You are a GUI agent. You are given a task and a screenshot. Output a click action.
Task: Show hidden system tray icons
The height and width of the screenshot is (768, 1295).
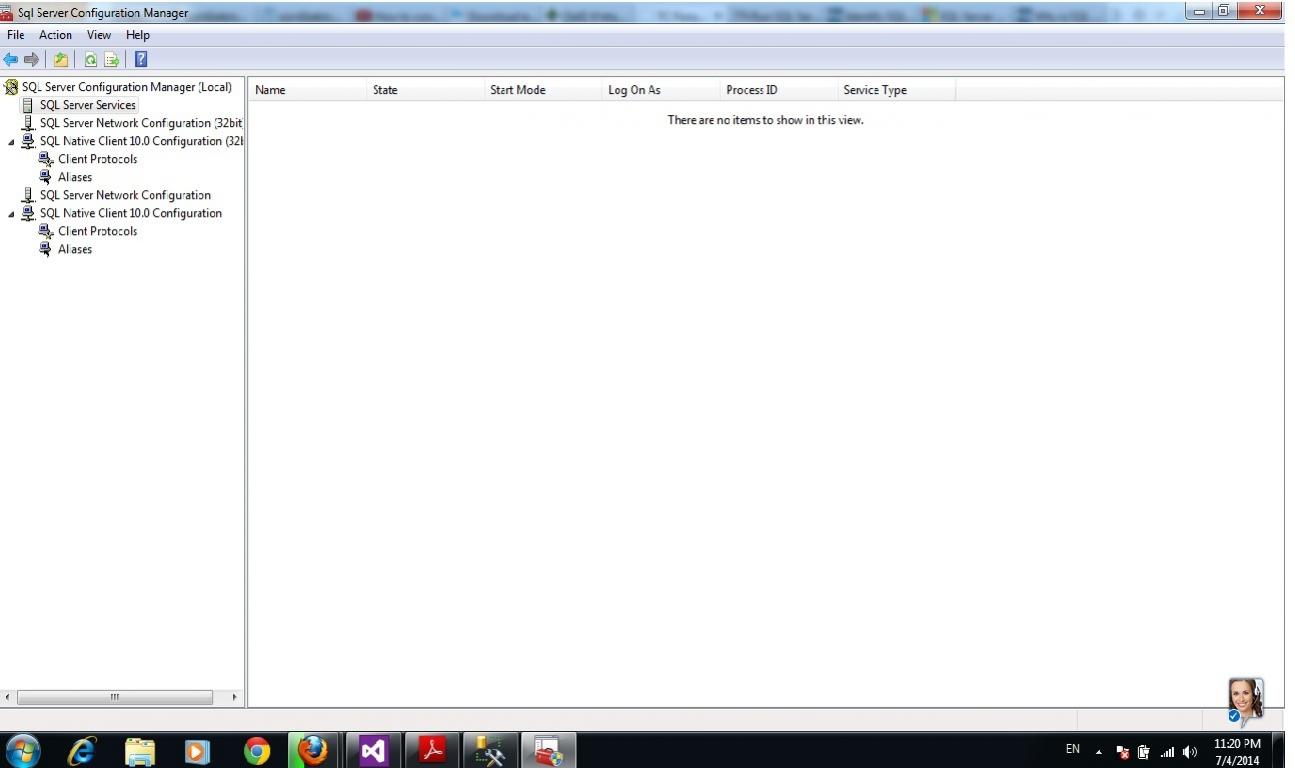1099,751
